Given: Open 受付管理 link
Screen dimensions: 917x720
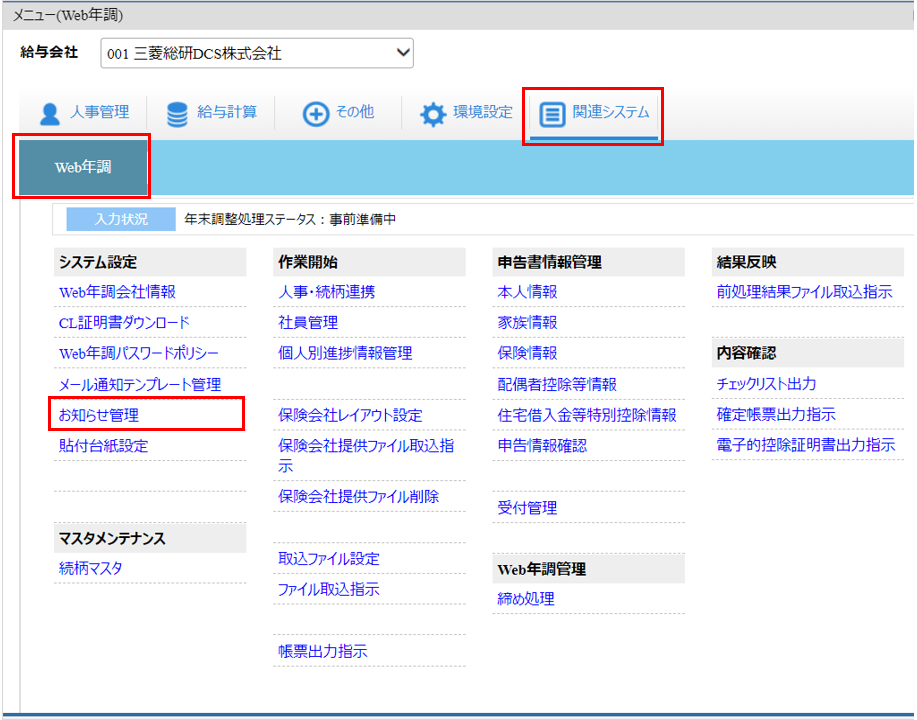Looking at the screenshot, I should click(x=528, y=508).
